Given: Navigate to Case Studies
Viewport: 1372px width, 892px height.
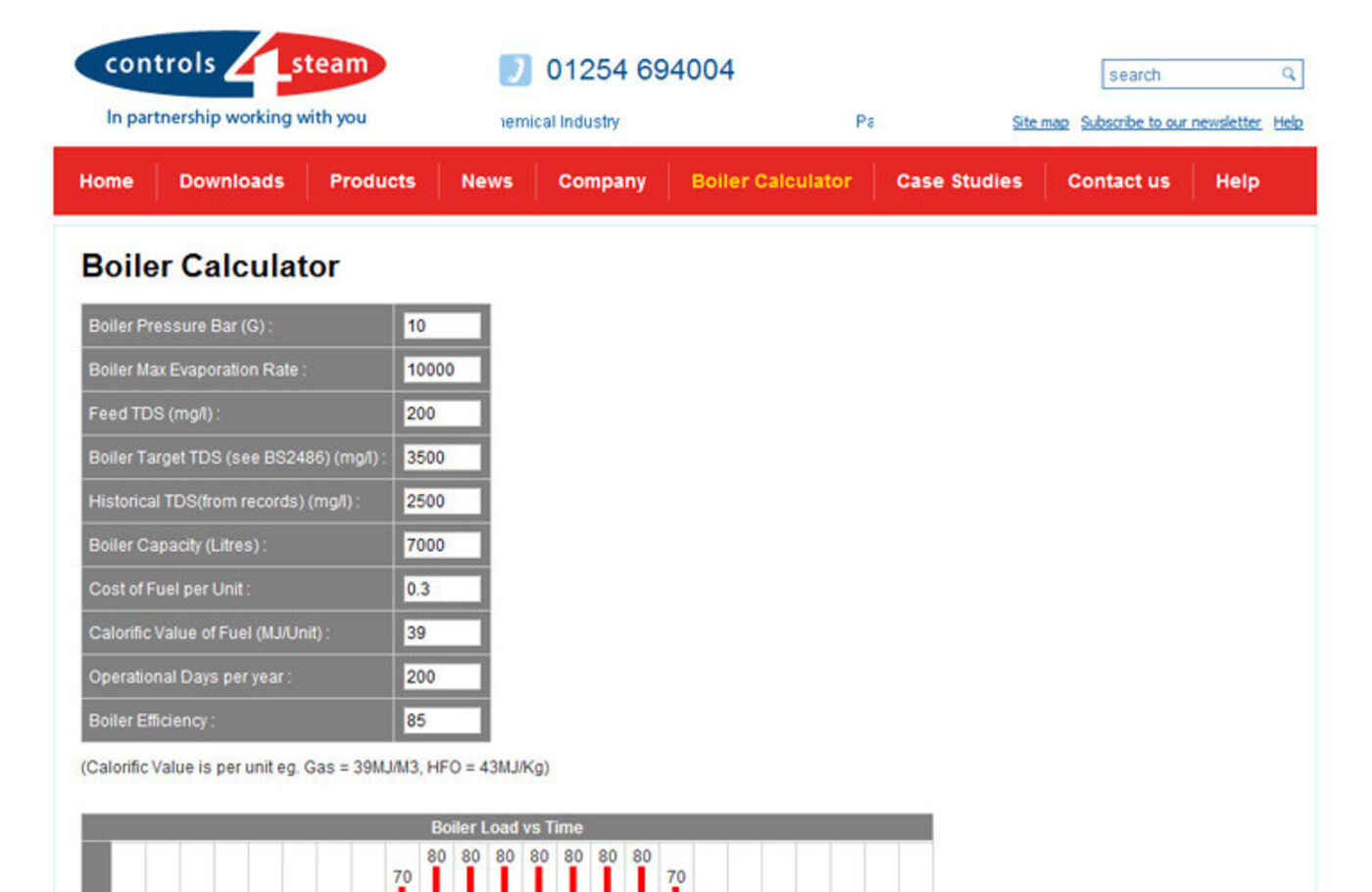Looking at the screenshot, I should point(958,181).
